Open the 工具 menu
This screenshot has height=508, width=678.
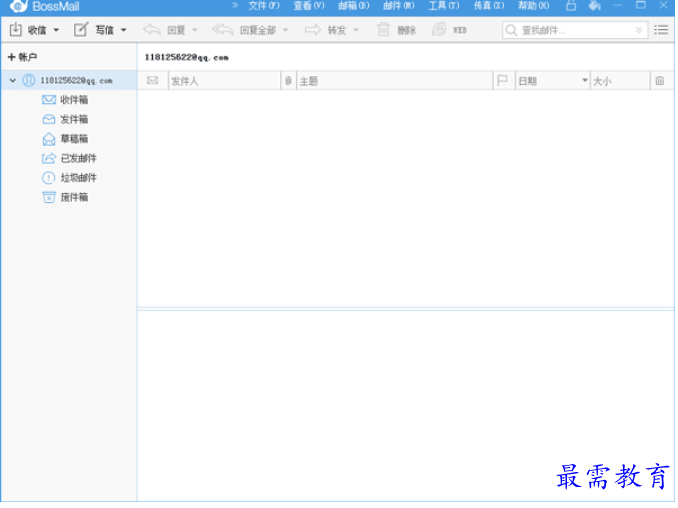[442, 6]
